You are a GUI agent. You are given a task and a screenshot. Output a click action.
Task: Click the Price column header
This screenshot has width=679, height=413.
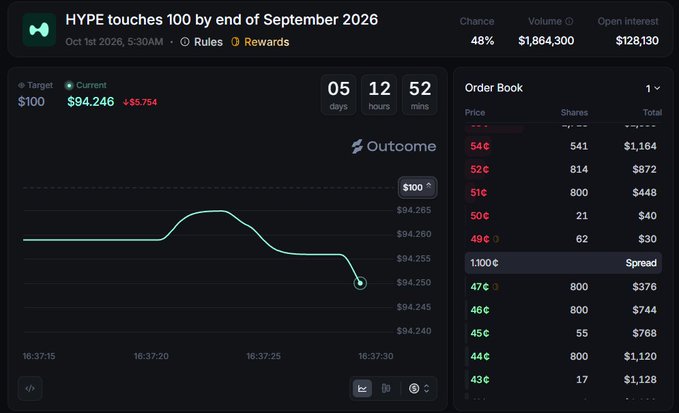[x=475, y=113]
